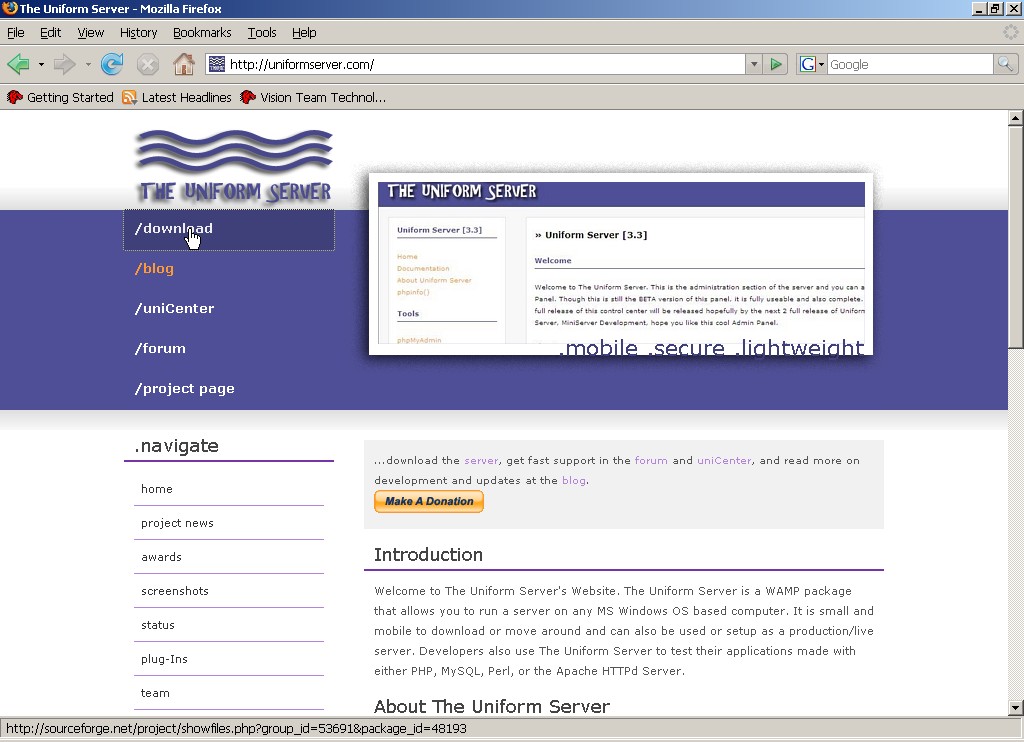Click the Make A Donation button
This screenshot has width=1024, height=742.
428,501
